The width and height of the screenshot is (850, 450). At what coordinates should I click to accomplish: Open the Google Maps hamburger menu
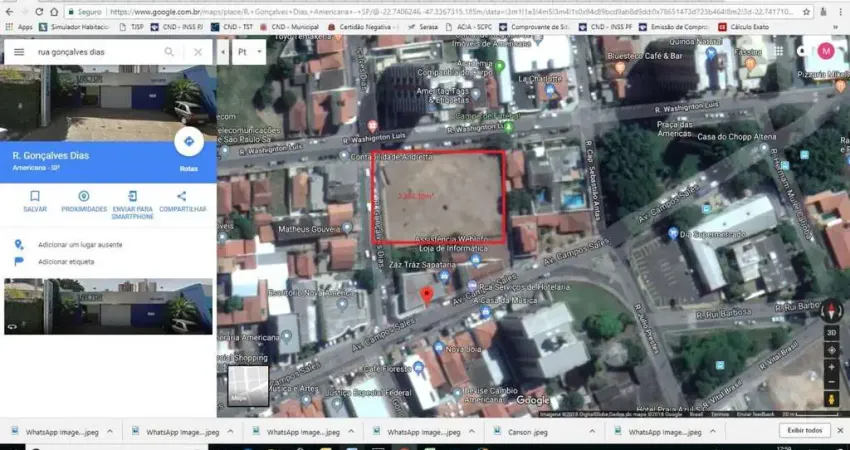(x=19, y=52)
